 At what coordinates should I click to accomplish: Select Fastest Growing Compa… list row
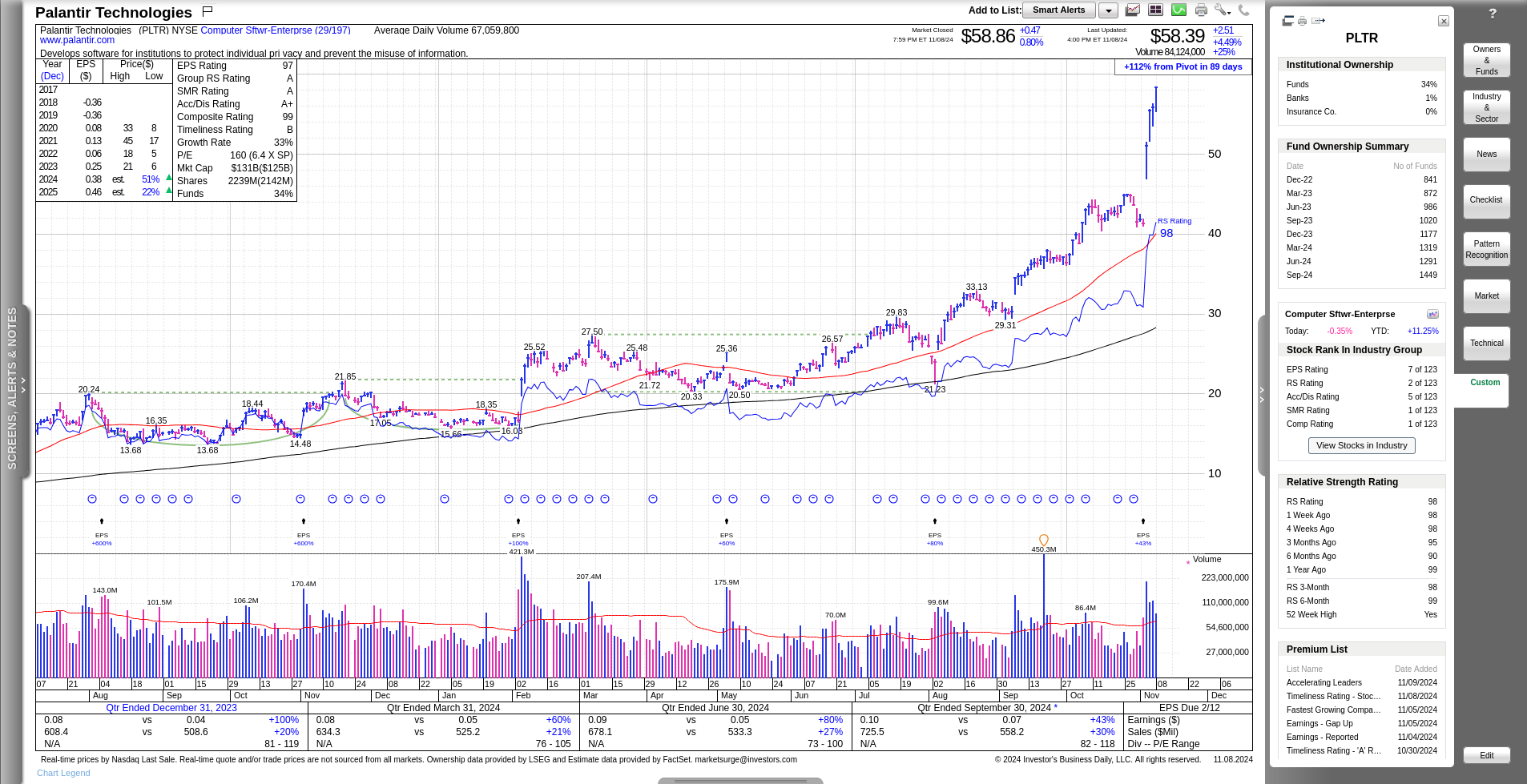(1361, 710)
